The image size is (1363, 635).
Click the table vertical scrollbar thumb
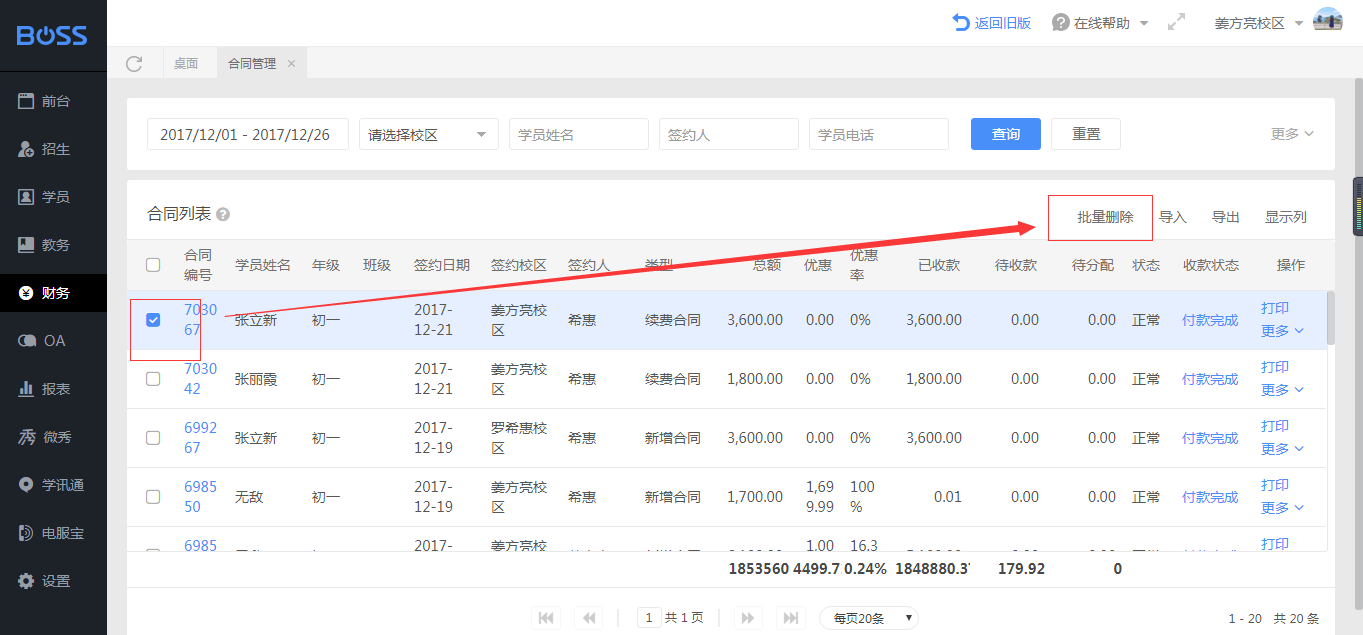[1331, 318]
